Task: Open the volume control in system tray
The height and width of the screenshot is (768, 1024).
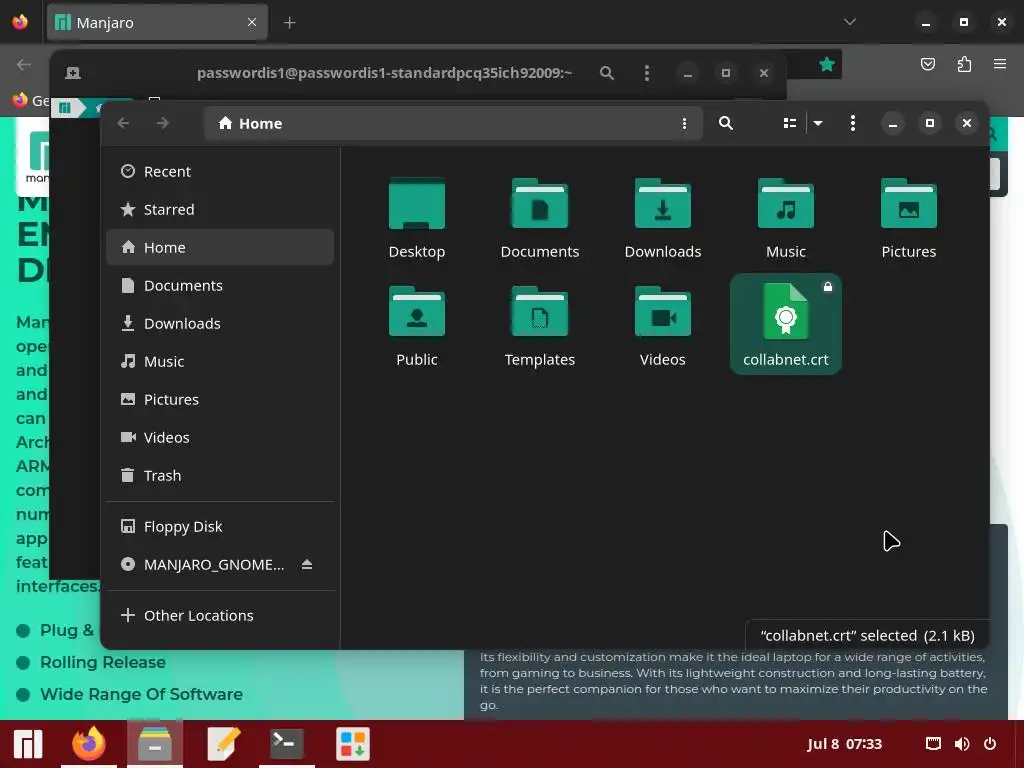Action: point(962,744)
